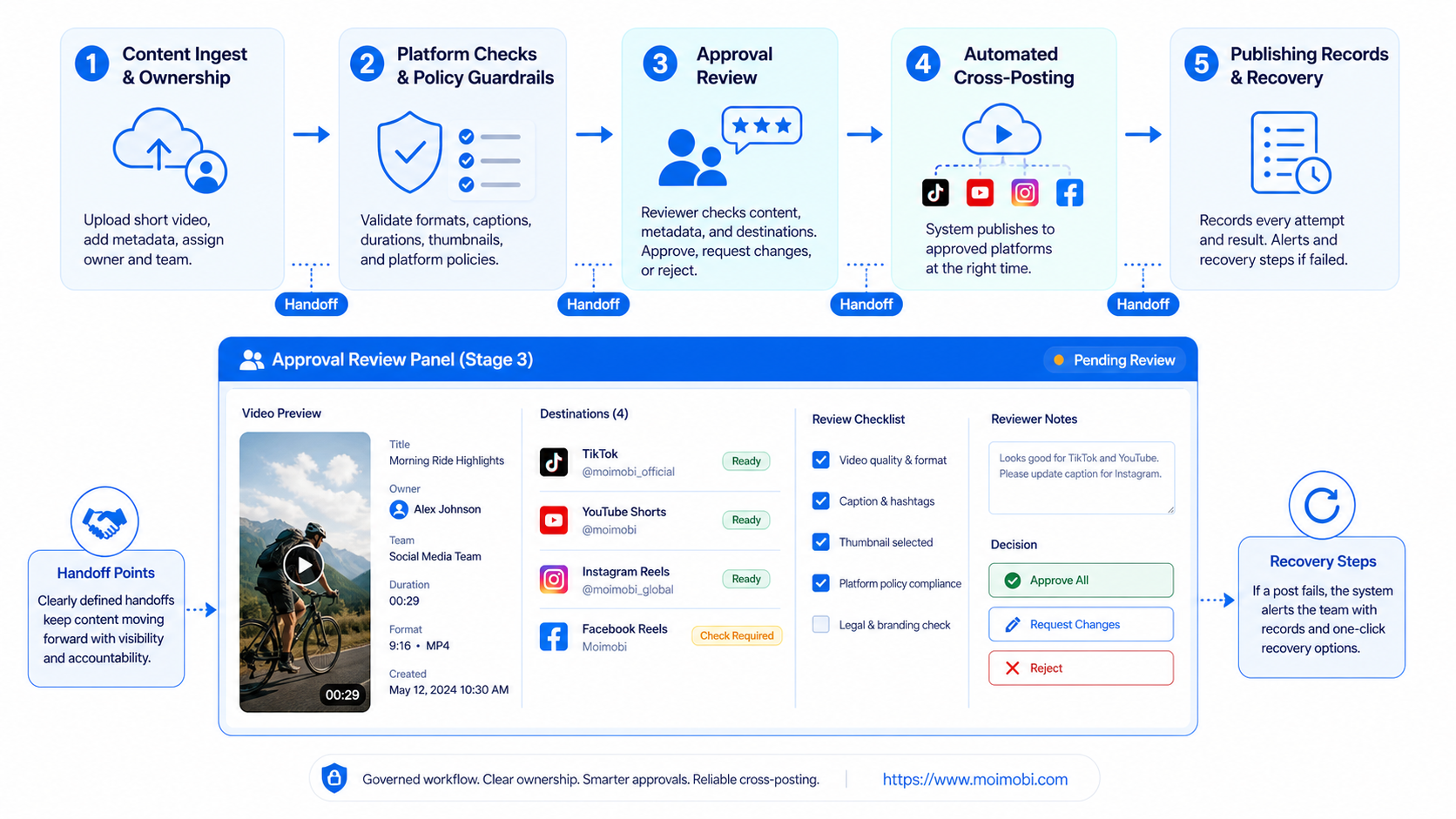The image size is (1456, 819).
Task: Click the Handoff label between stages 4 and 5
Action: (1143, 304)
